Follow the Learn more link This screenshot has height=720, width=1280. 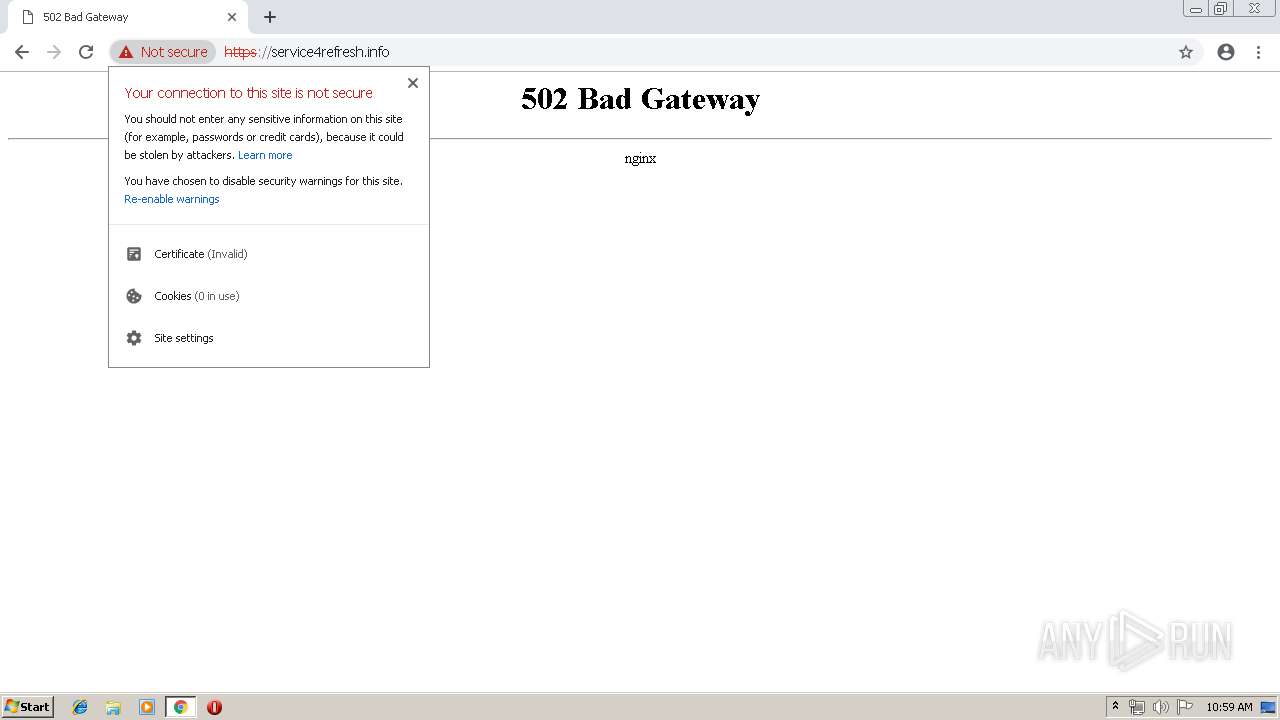pyautogui.click(x=265, y=155)
